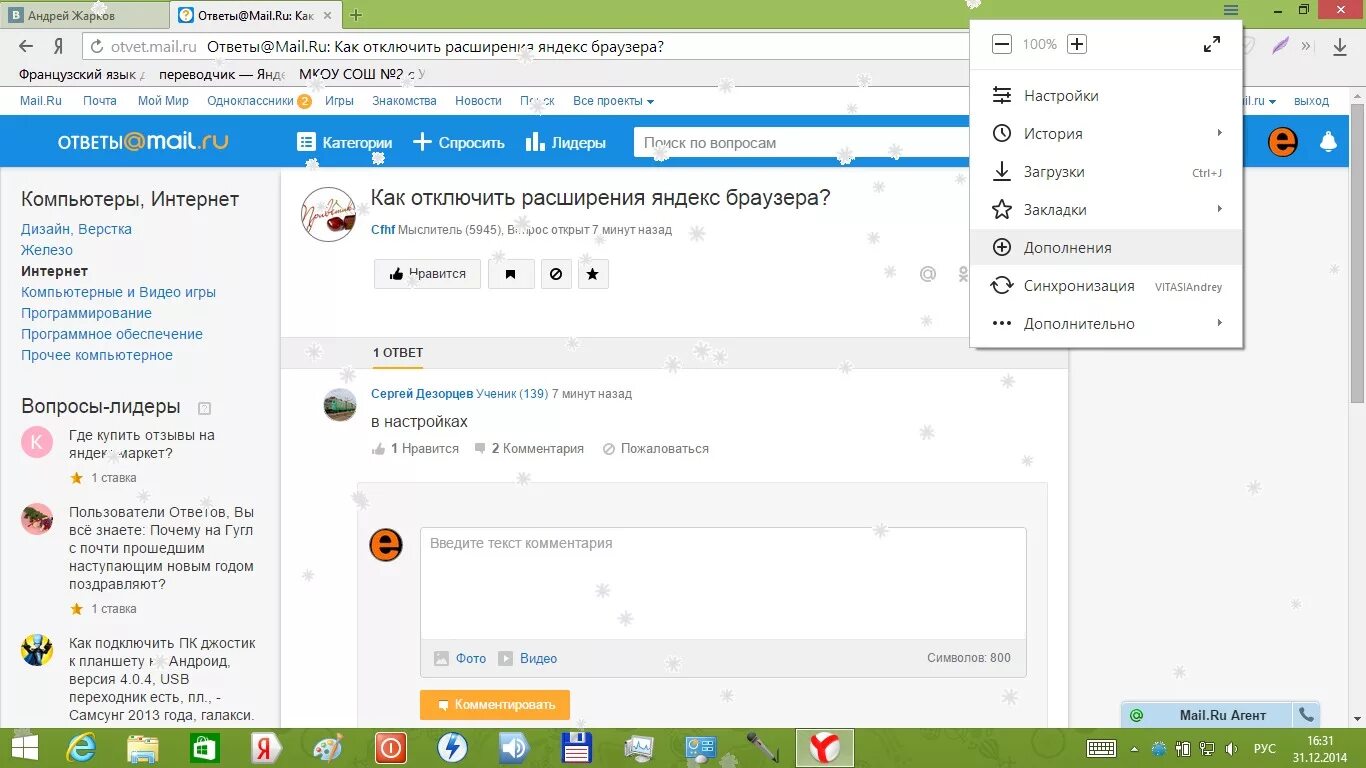The image size is (1366, 768).
Task: Click the Поиск по вопросам search field
Action: click(800, 142)
